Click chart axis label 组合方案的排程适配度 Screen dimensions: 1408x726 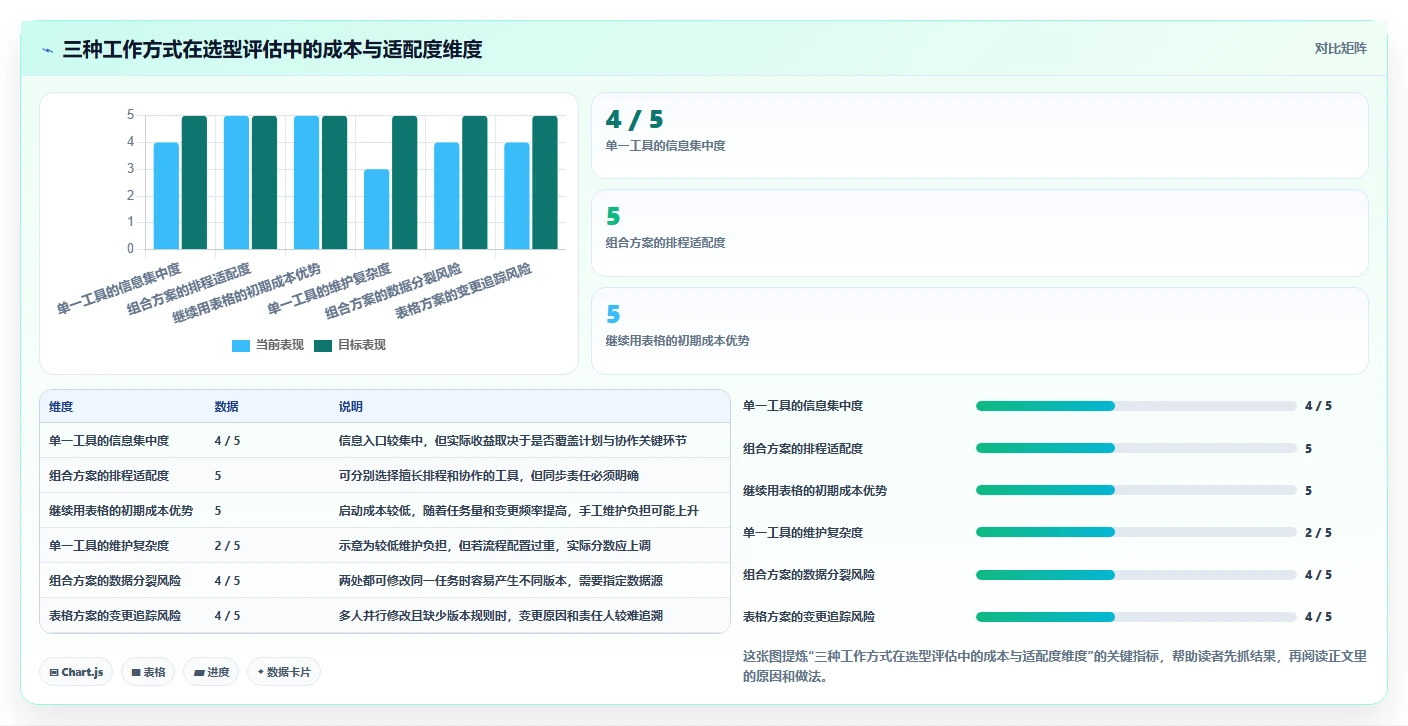190,290
